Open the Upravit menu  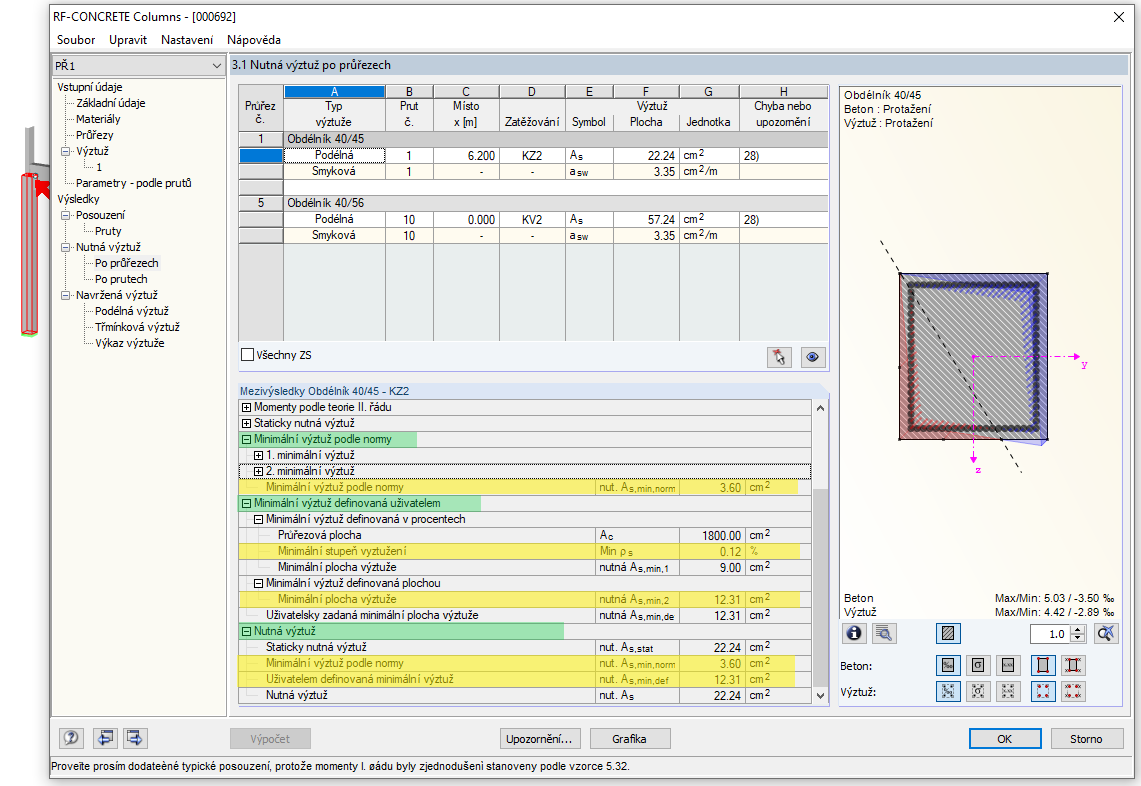tap(128, 40)
